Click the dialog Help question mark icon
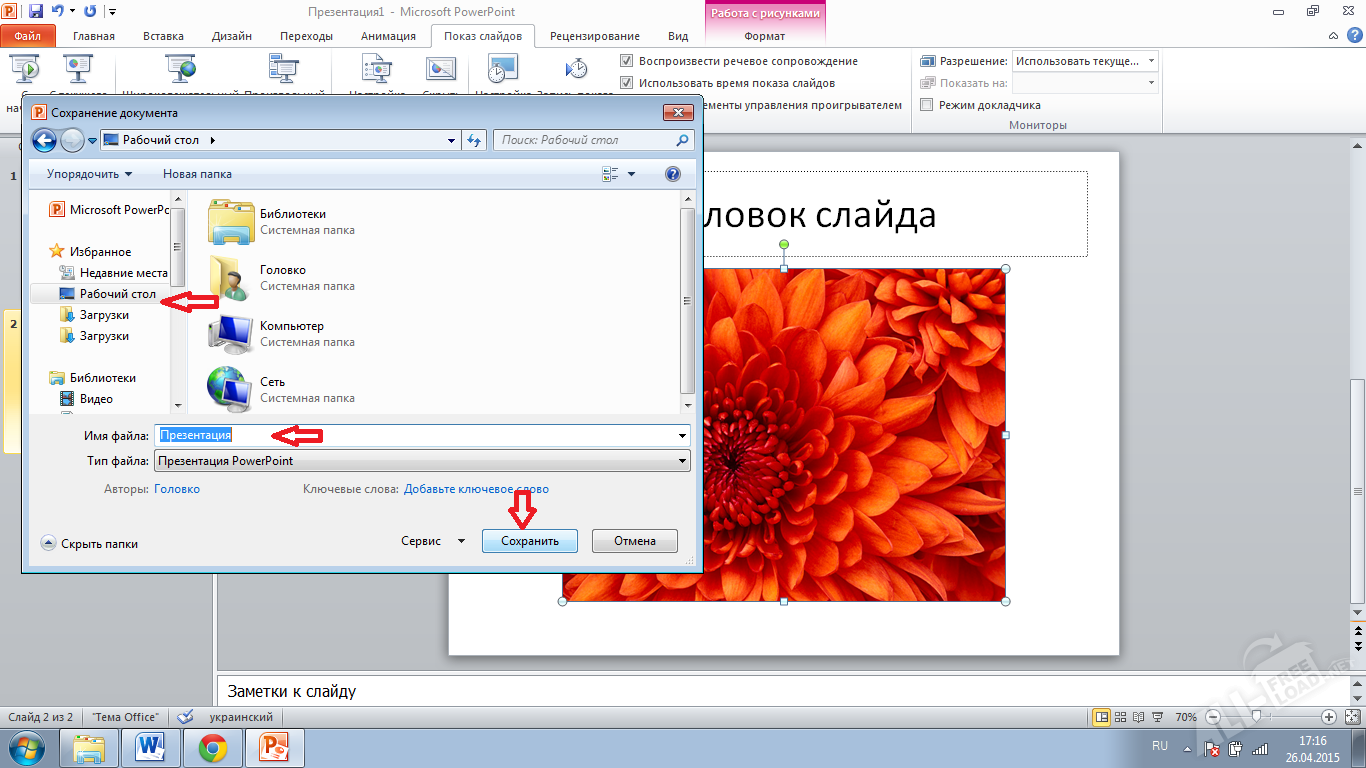Viewport: 1366px width, 768px height. coord(671,173)
